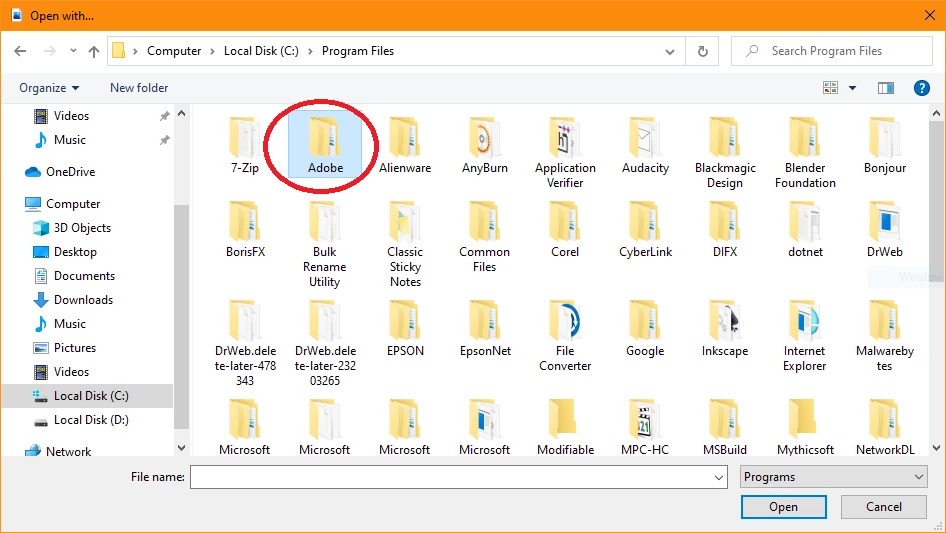Select the DIFX folder

[725, 230]
